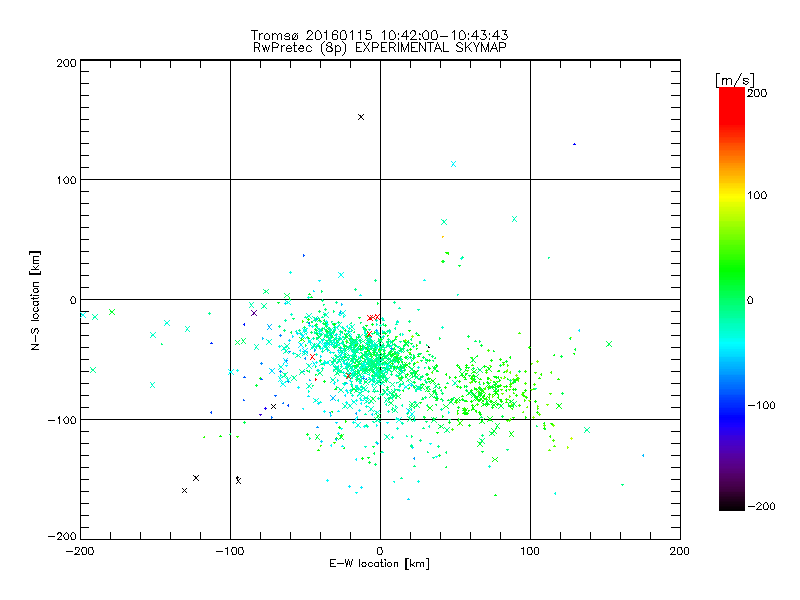Click the y-axis '-100' tick label
This screenshot has width=800, height=600.
tap(62, 420)
